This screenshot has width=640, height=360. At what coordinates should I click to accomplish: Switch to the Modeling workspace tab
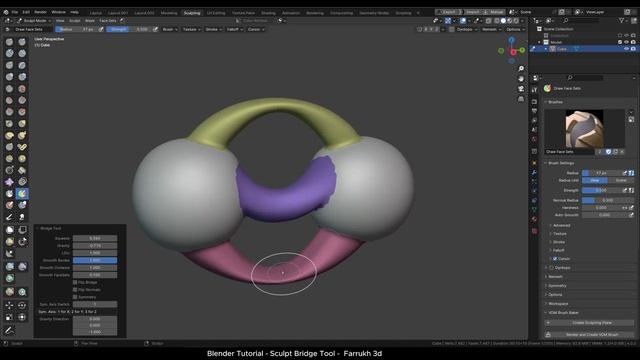click(169, 13)
